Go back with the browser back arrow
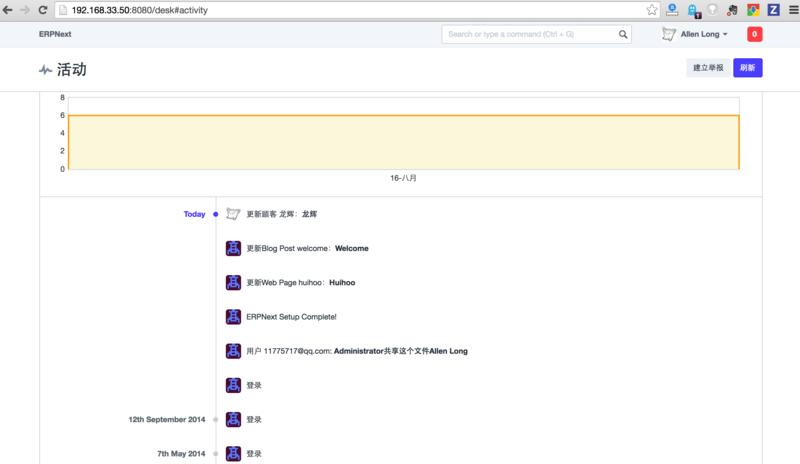The height and width of the screenshot is (464, 800). click(8, 10)
